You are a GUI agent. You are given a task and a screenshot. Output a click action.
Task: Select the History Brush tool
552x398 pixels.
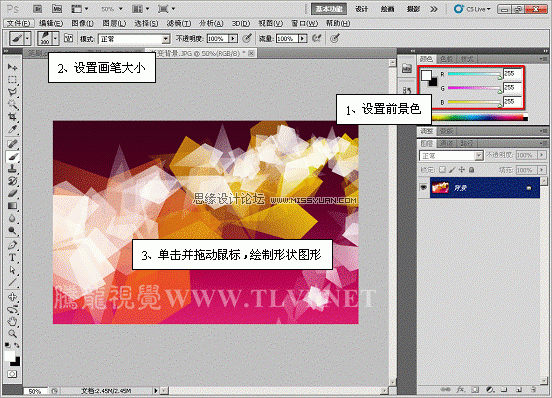pyautogui.click(x=12, y=181)
